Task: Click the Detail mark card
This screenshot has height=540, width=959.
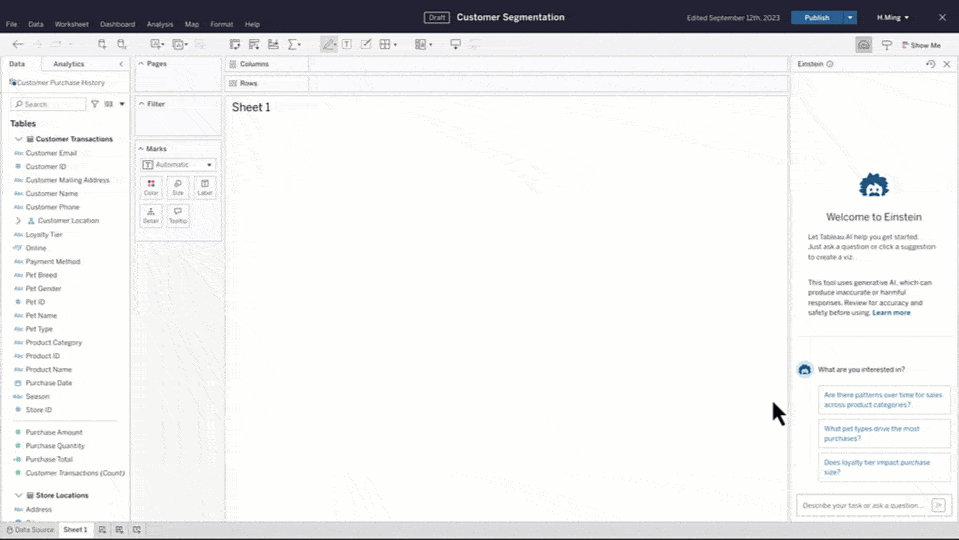Action: point(151,215)
